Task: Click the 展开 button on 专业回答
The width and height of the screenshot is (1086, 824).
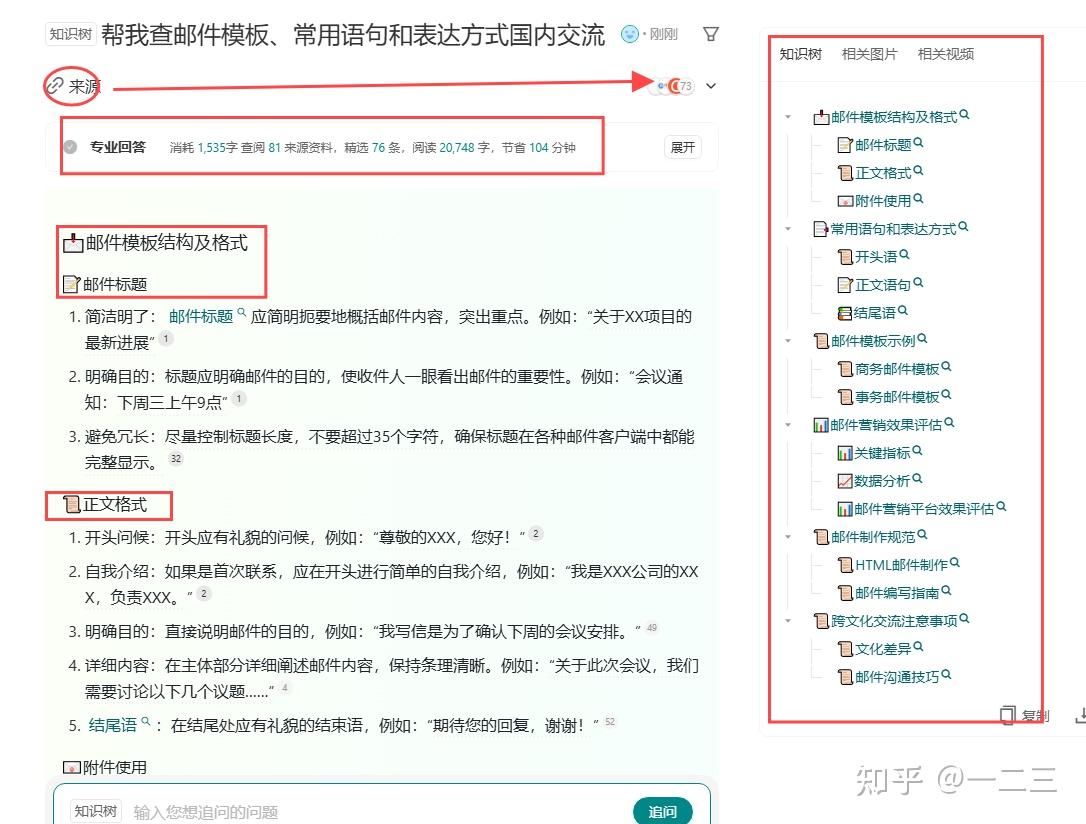Action: (682, 147)
